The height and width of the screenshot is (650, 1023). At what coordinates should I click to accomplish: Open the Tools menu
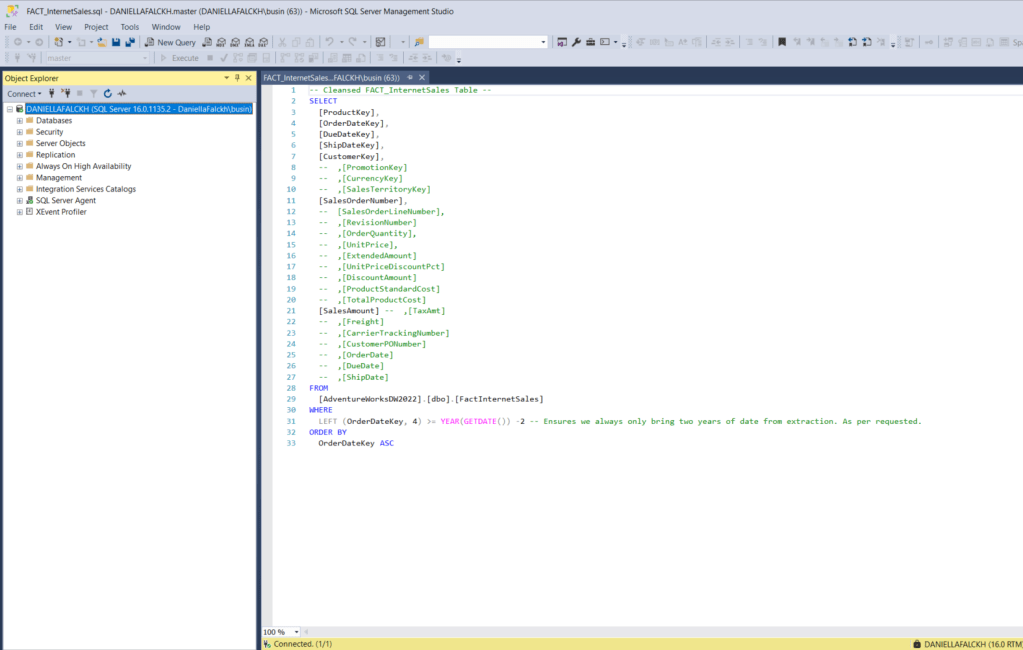click(x=130, y=27)
